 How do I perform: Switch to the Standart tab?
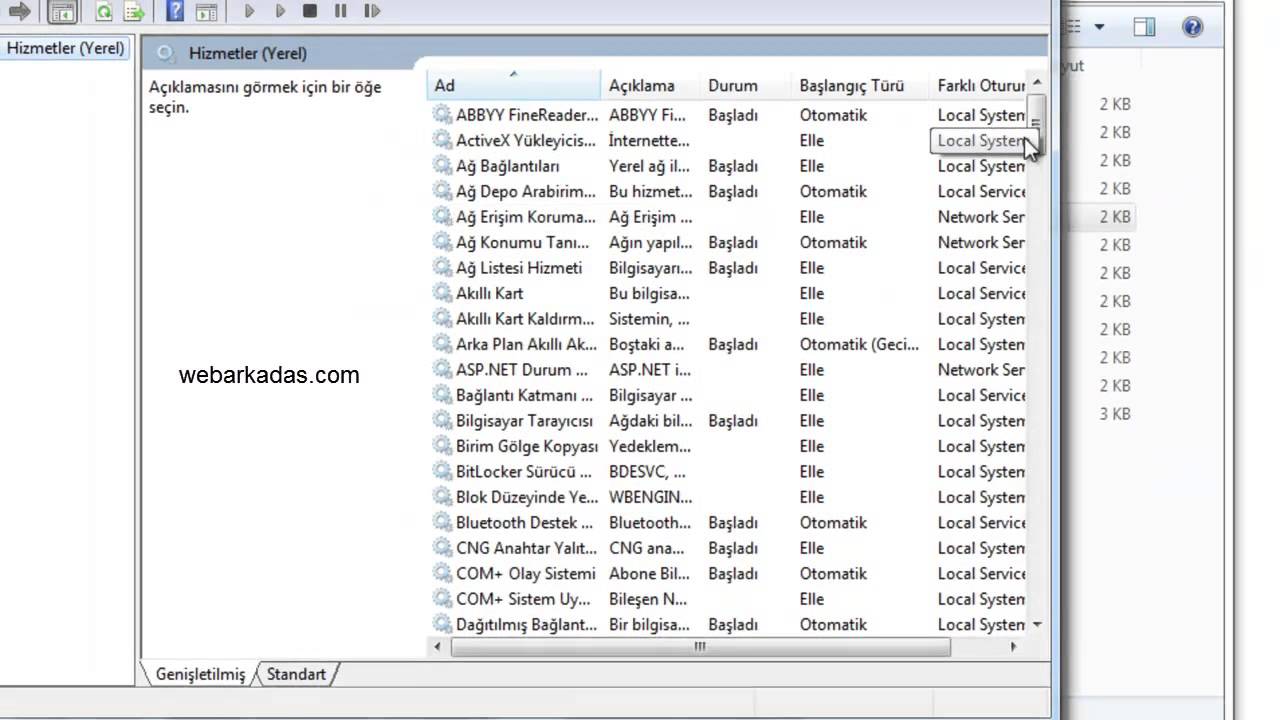tap(296, 674)
